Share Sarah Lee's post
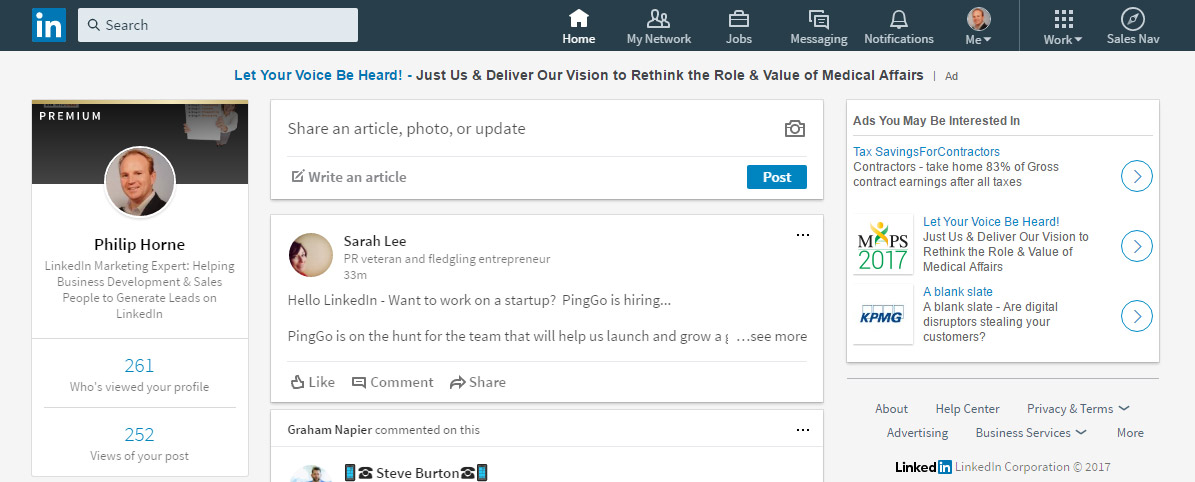 click(x=478, y=382)
